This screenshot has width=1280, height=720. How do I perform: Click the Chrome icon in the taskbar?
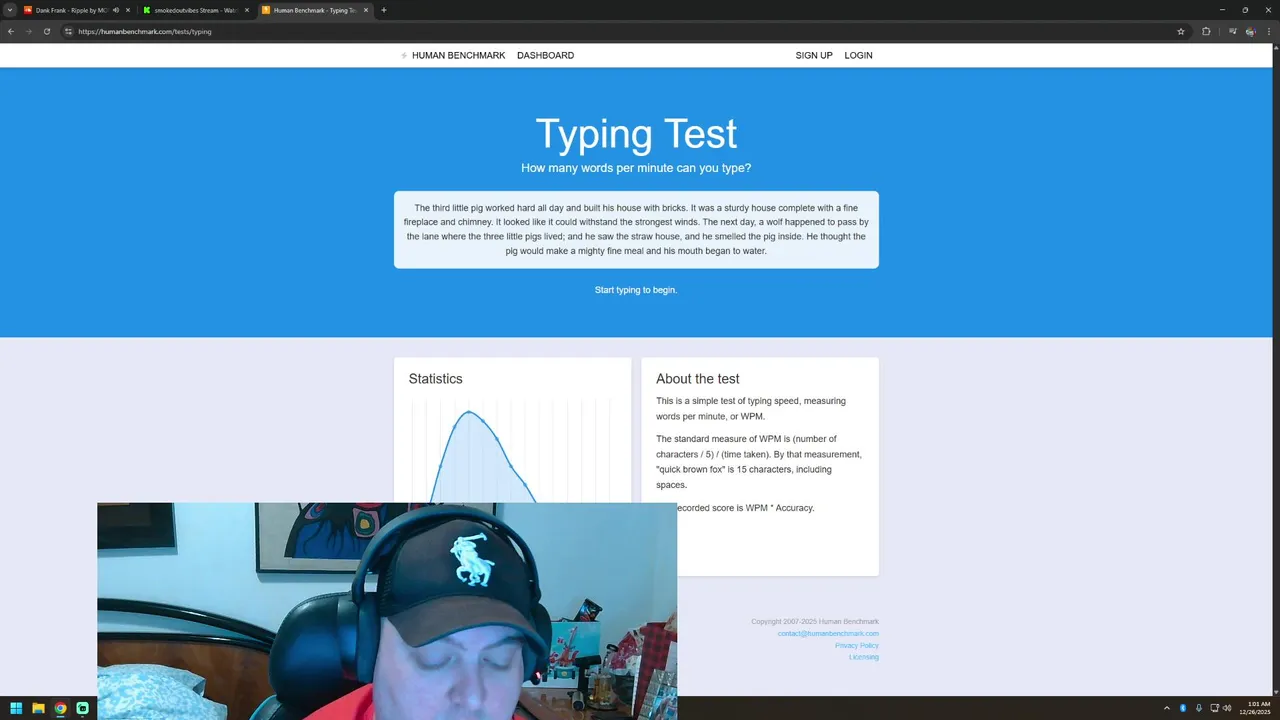click(60, 708)
